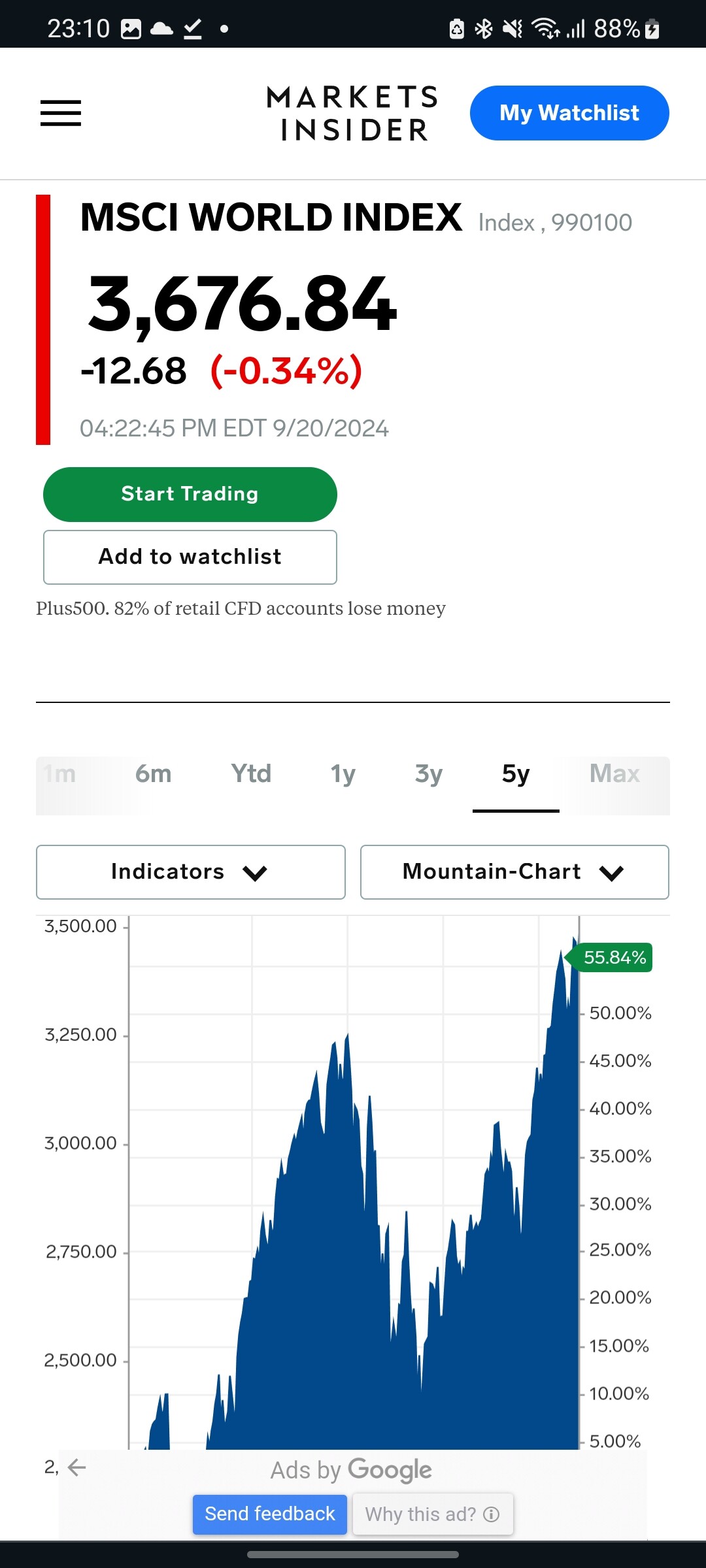Open the Mountain-Chart type dropdown

click(514, 872)
